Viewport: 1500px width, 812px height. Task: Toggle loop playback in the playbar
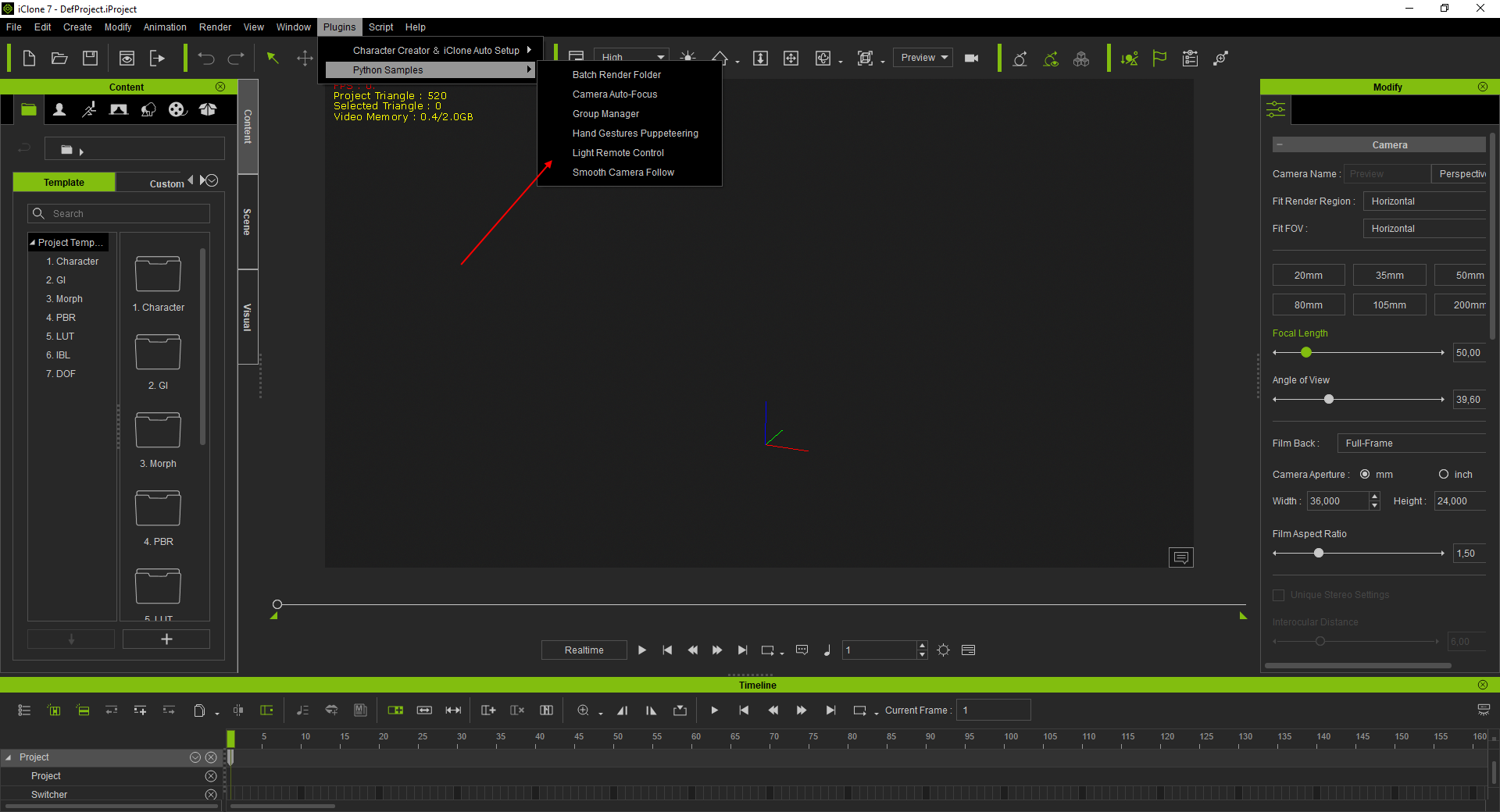pos(768,650)
